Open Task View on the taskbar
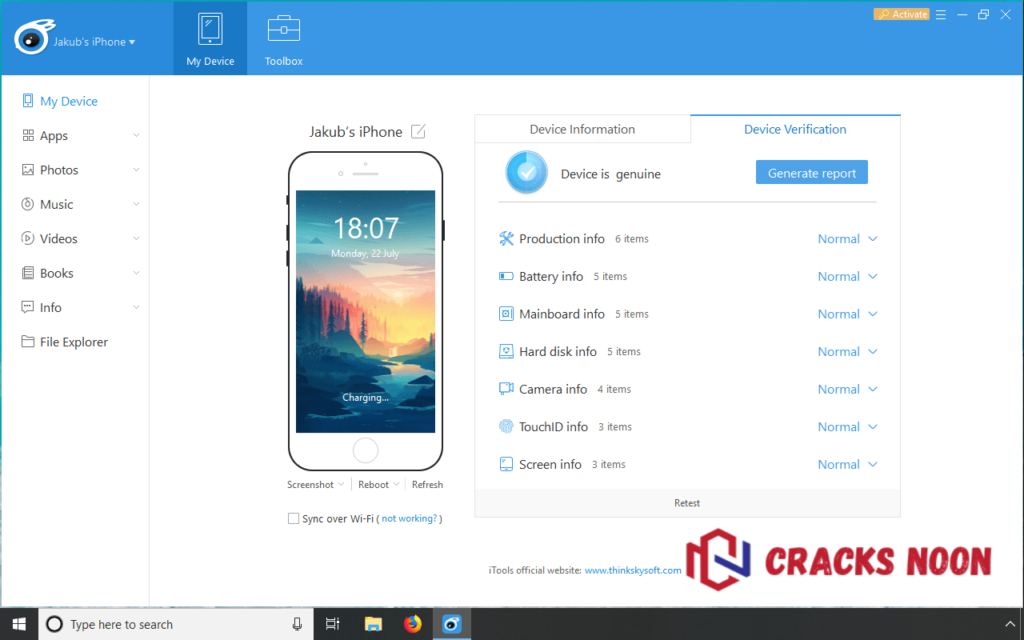The width and height of the screenshot is (1024, 640). 332,624
